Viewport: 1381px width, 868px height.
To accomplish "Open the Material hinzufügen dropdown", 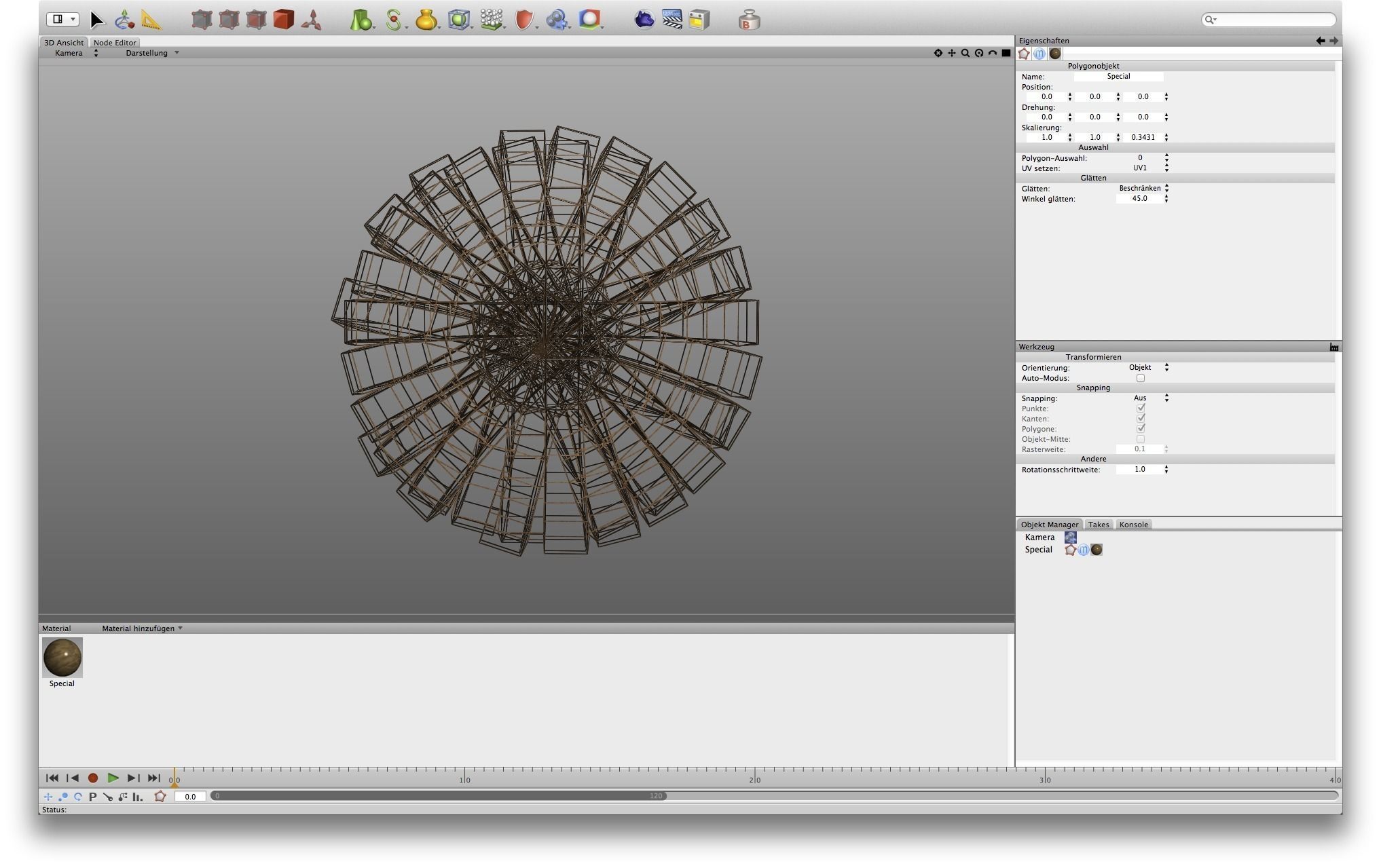I will pos(142,628).
